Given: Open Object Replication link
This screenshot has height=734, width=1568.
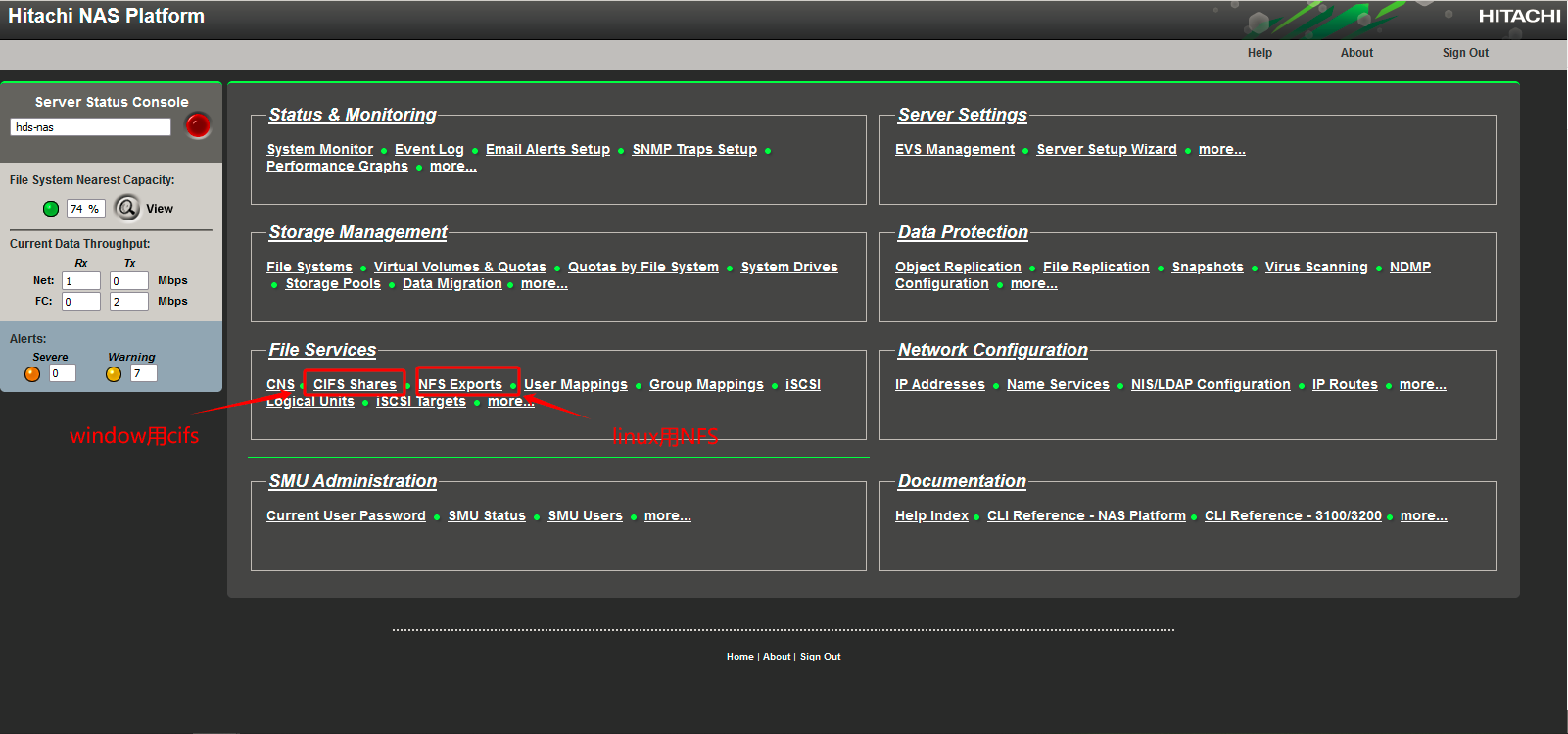Looking at the screenshot, I should pos(958,267).
